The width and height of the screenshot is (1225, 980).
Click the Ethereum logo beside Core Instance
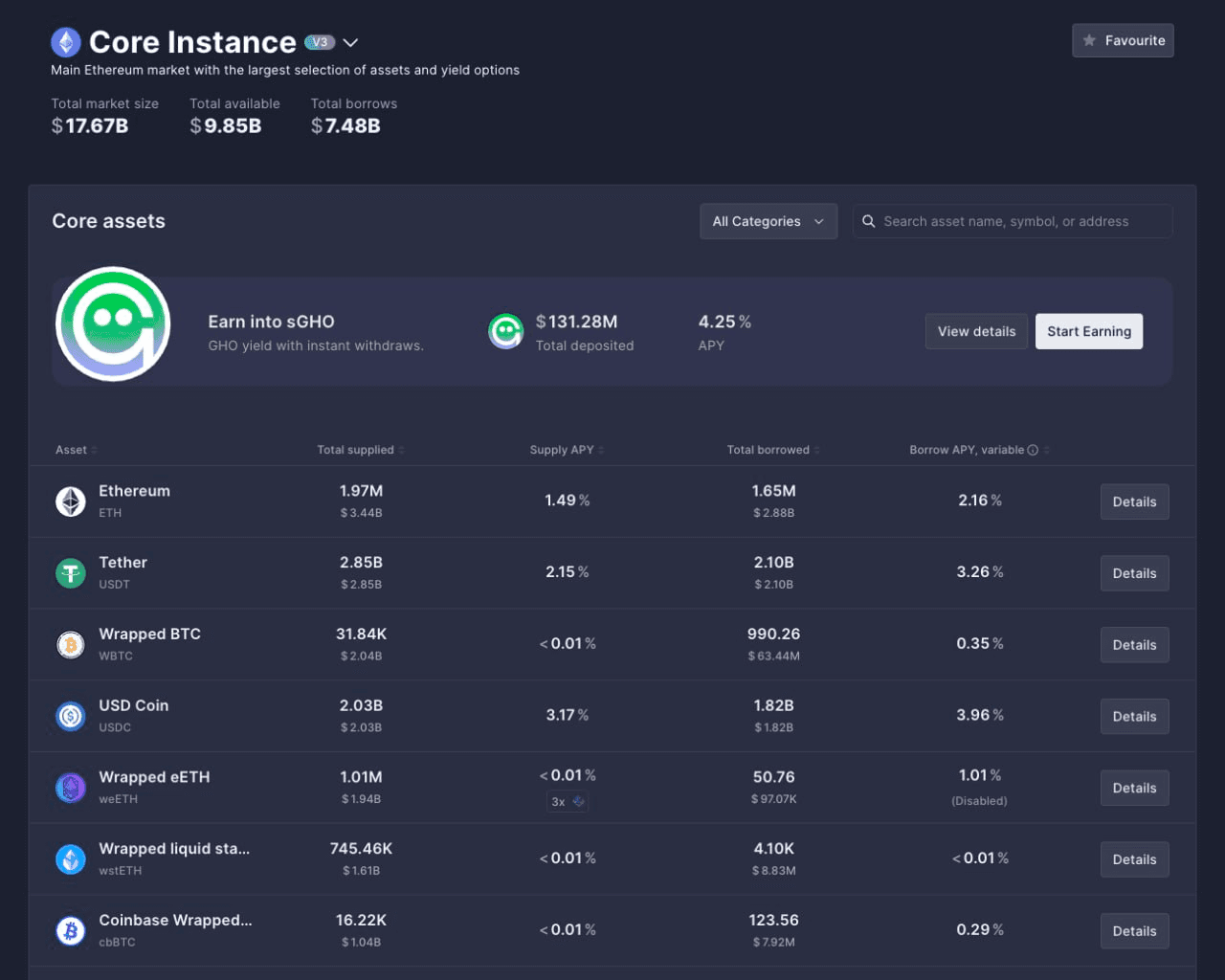click(x=66, y=42)
